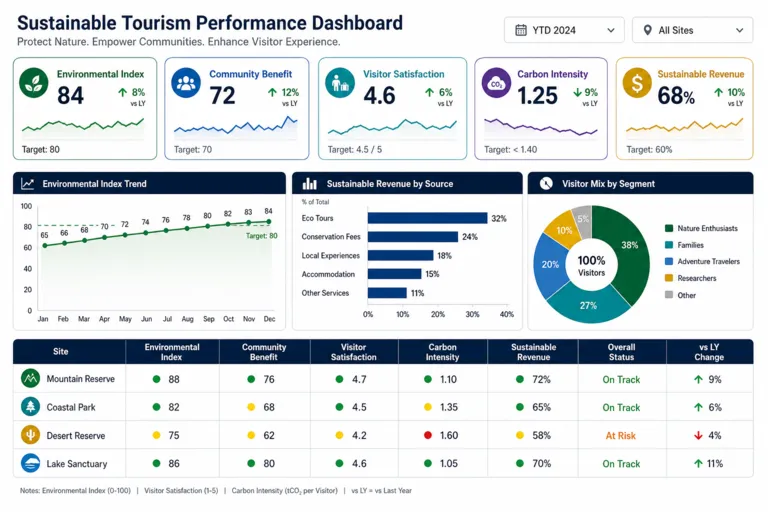Click the green up arrow in Lake Sanctuary row

tap(698, 463)
